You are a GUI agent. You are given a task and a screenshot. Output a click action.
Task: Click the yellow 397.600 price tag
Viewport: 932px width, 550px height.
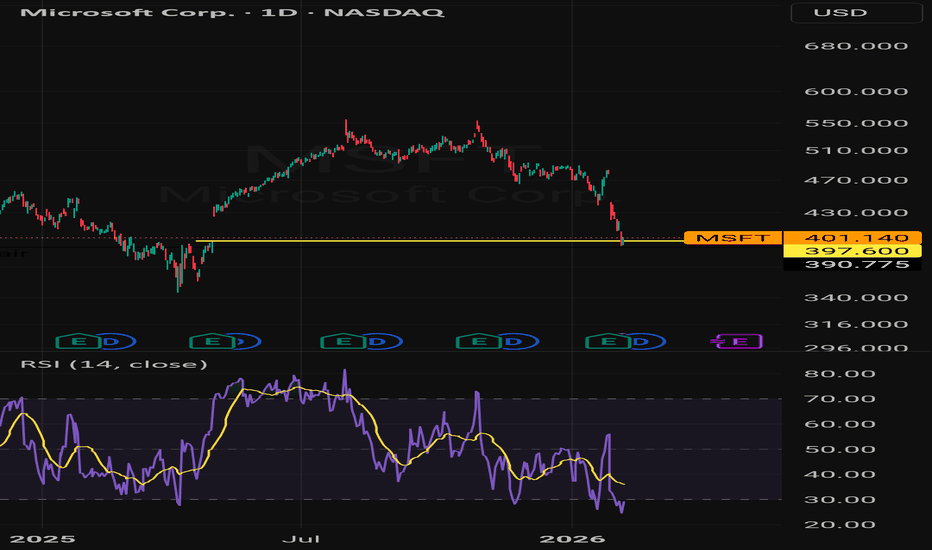pos(853,251)
